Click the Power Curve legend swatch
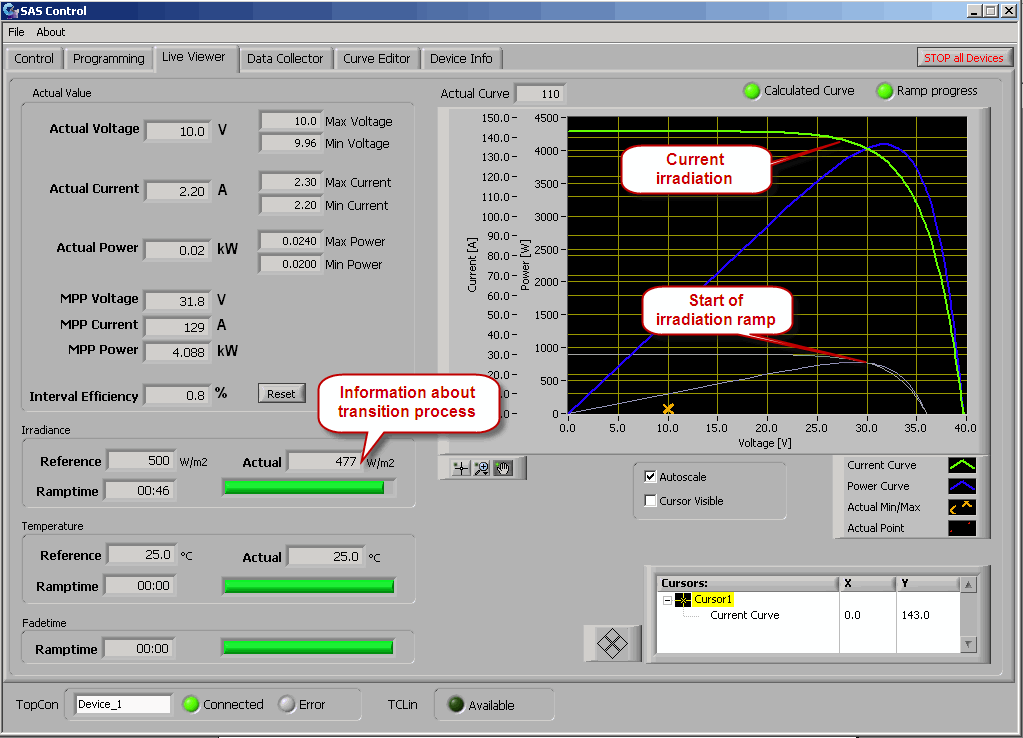Image resolution: width=1023 pixels, height=738 pixels. click(961, 486)
